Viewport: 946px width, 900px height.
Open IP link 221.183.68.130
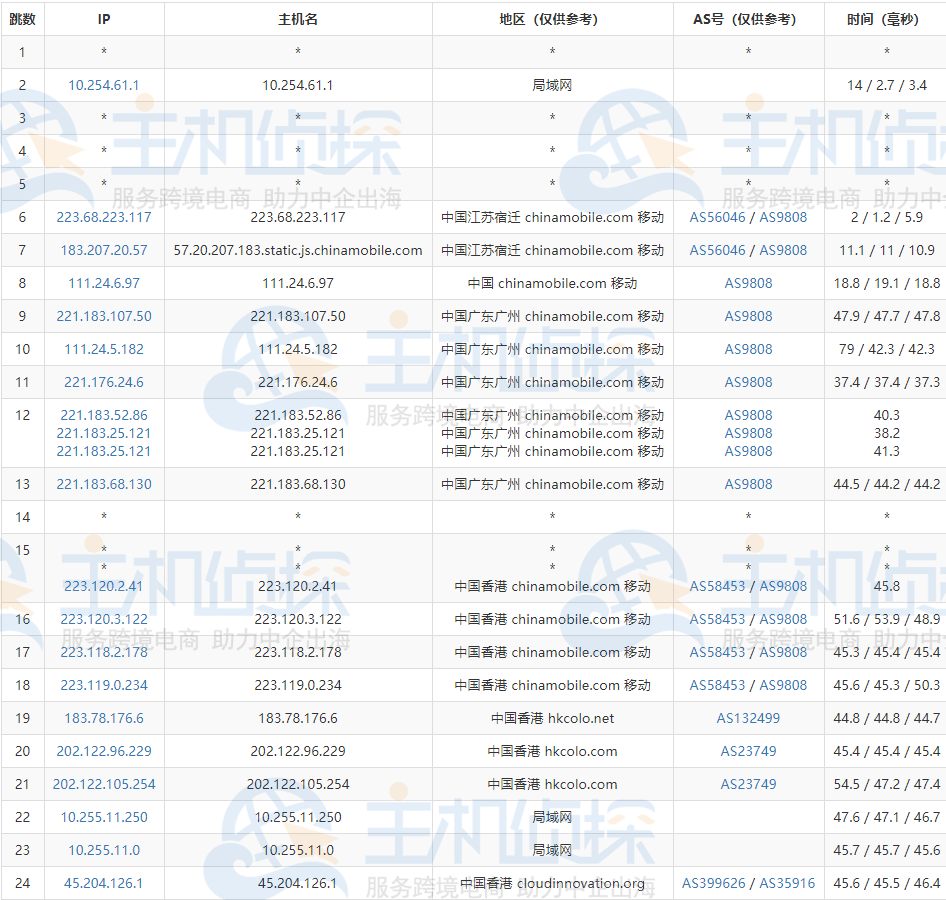click(104, 484)
